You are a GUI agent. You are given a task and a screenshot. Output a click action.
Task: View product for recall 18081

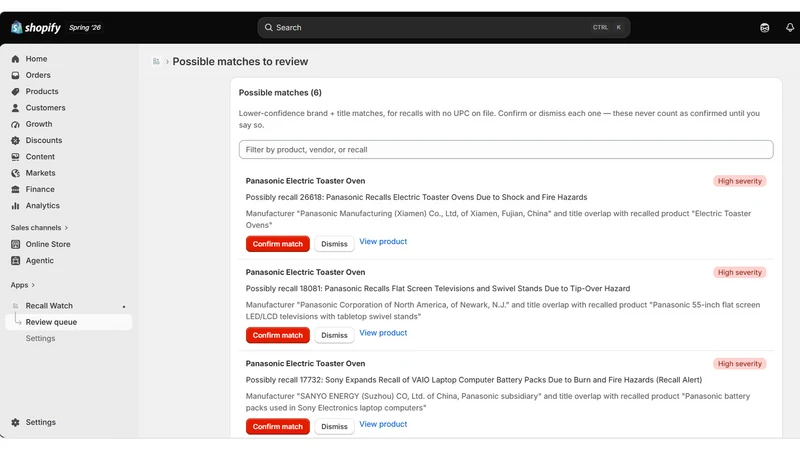click(x=383, y=333)
